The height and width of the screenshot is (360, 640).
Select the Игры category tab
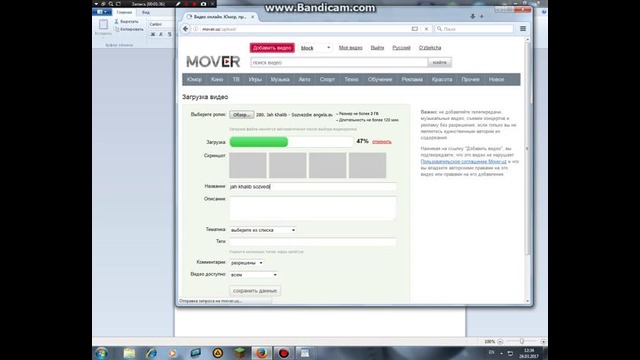[x=255, y=80]
